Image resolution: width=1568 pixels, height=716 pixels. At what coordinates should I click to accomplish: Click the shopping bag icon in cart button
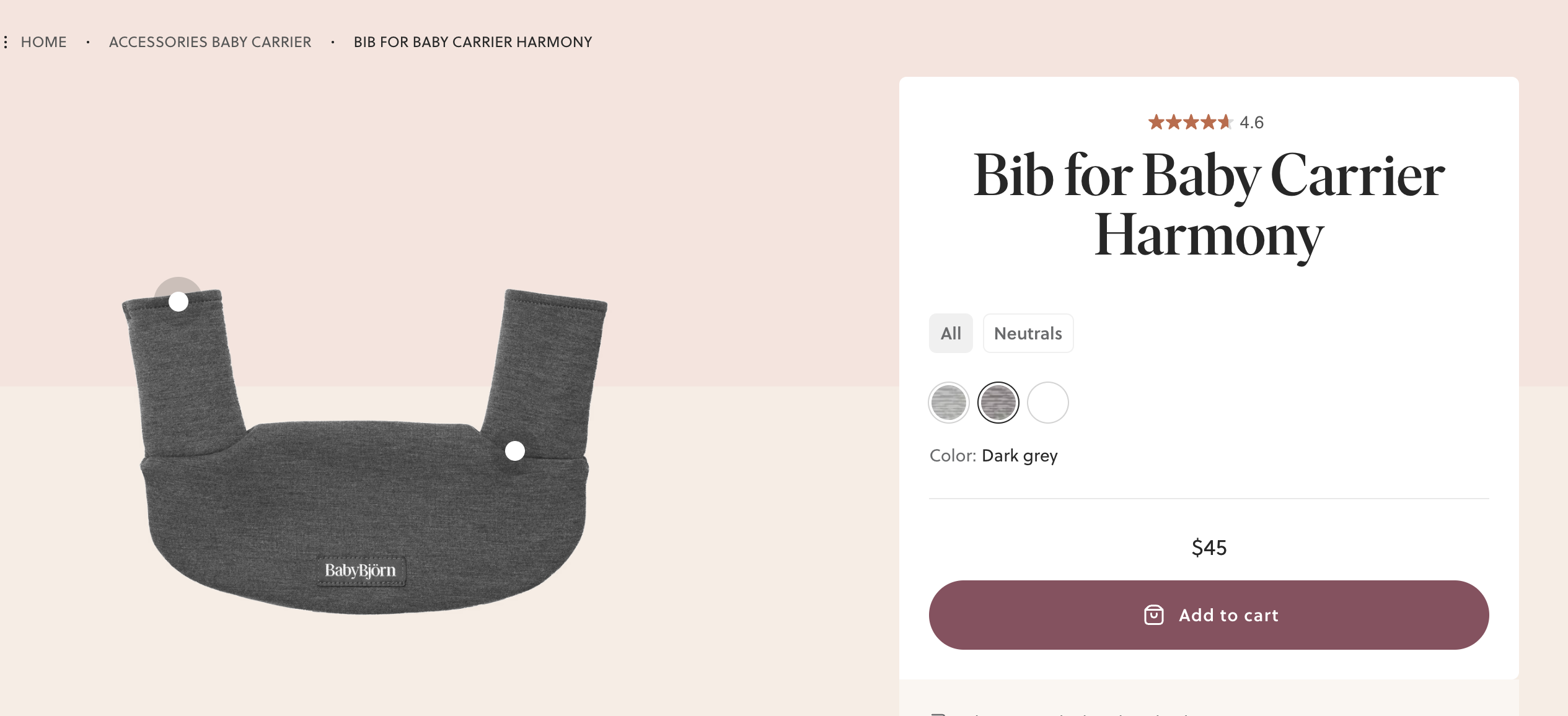tap(1153, 615)
